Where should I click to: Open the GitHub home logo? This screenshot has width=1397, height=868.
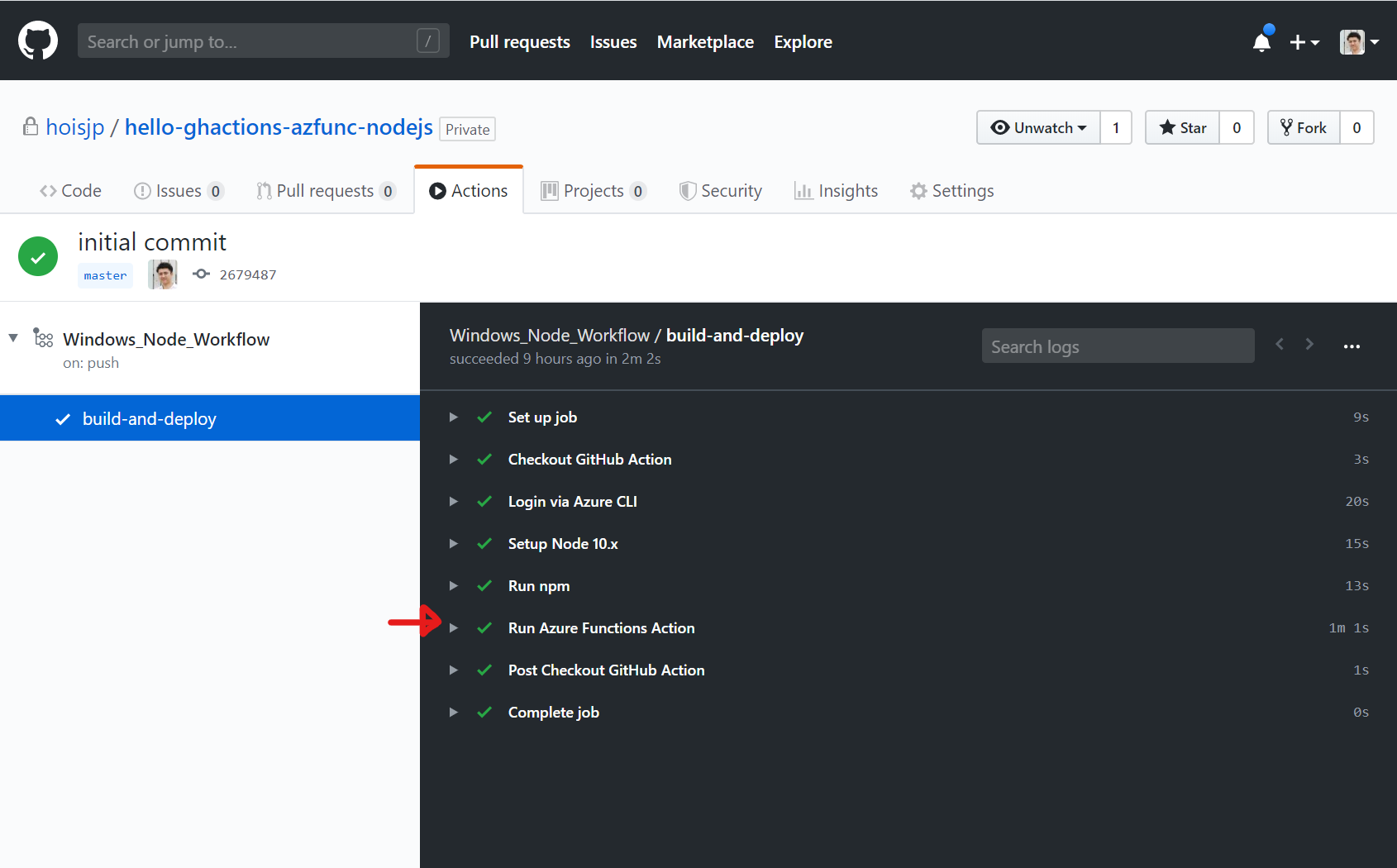tap(38, 41)
